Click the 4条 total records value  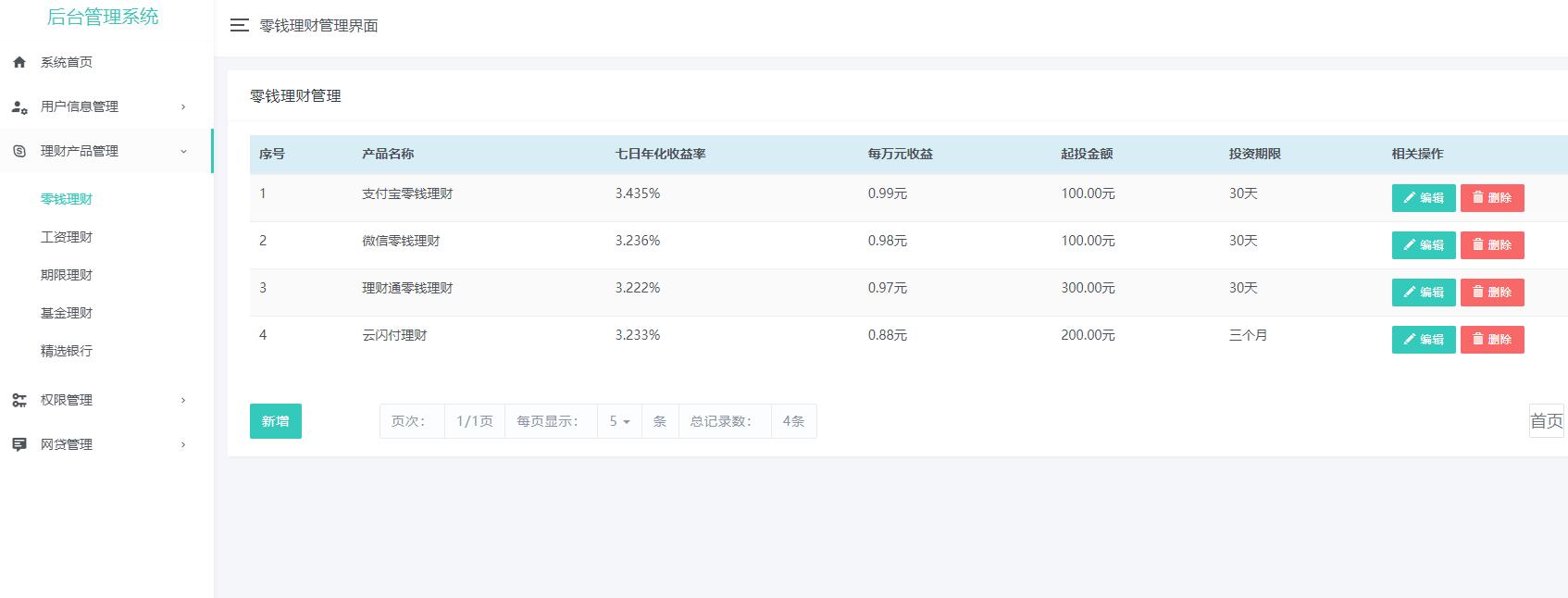click(793, 421)
